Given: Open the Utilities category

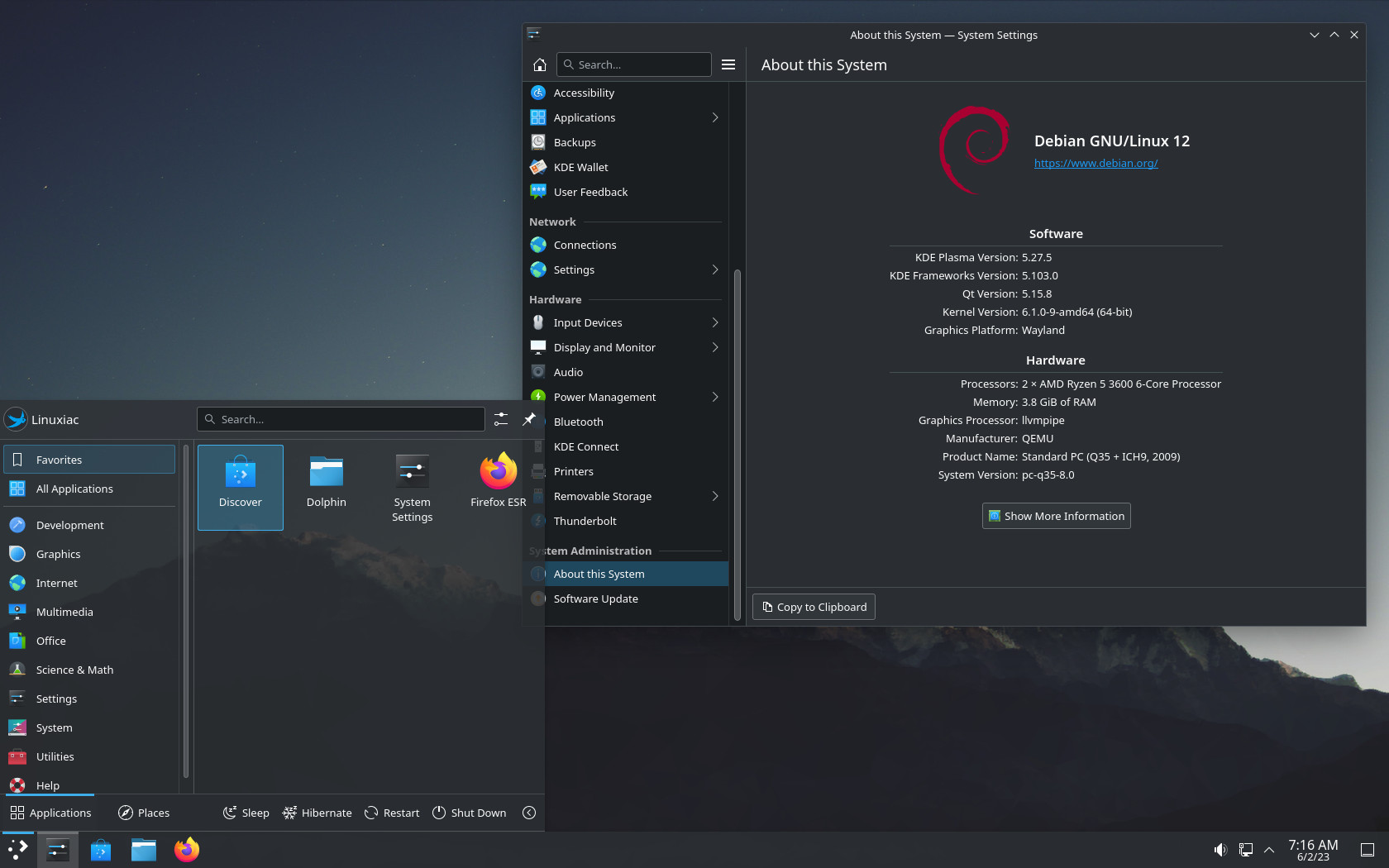Looking at the screenshot, I should click(x=89, y=756).
